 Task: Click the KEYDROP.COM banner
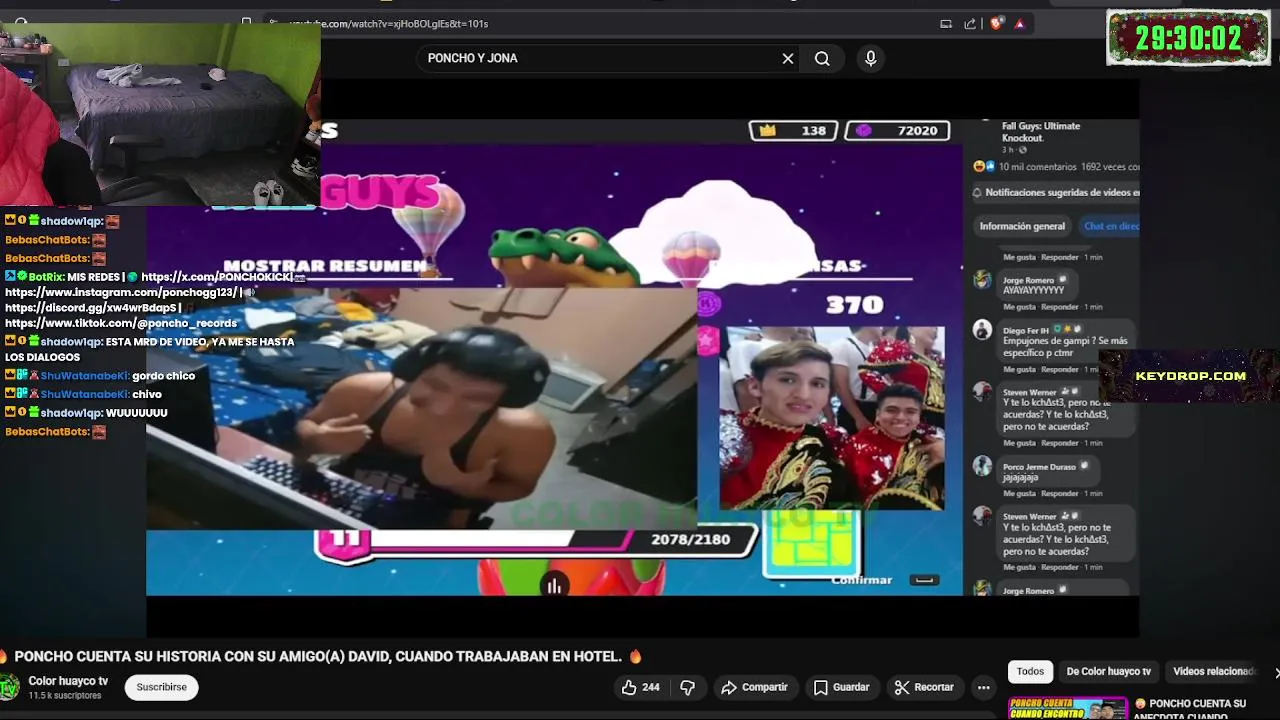pos(1190,376)
